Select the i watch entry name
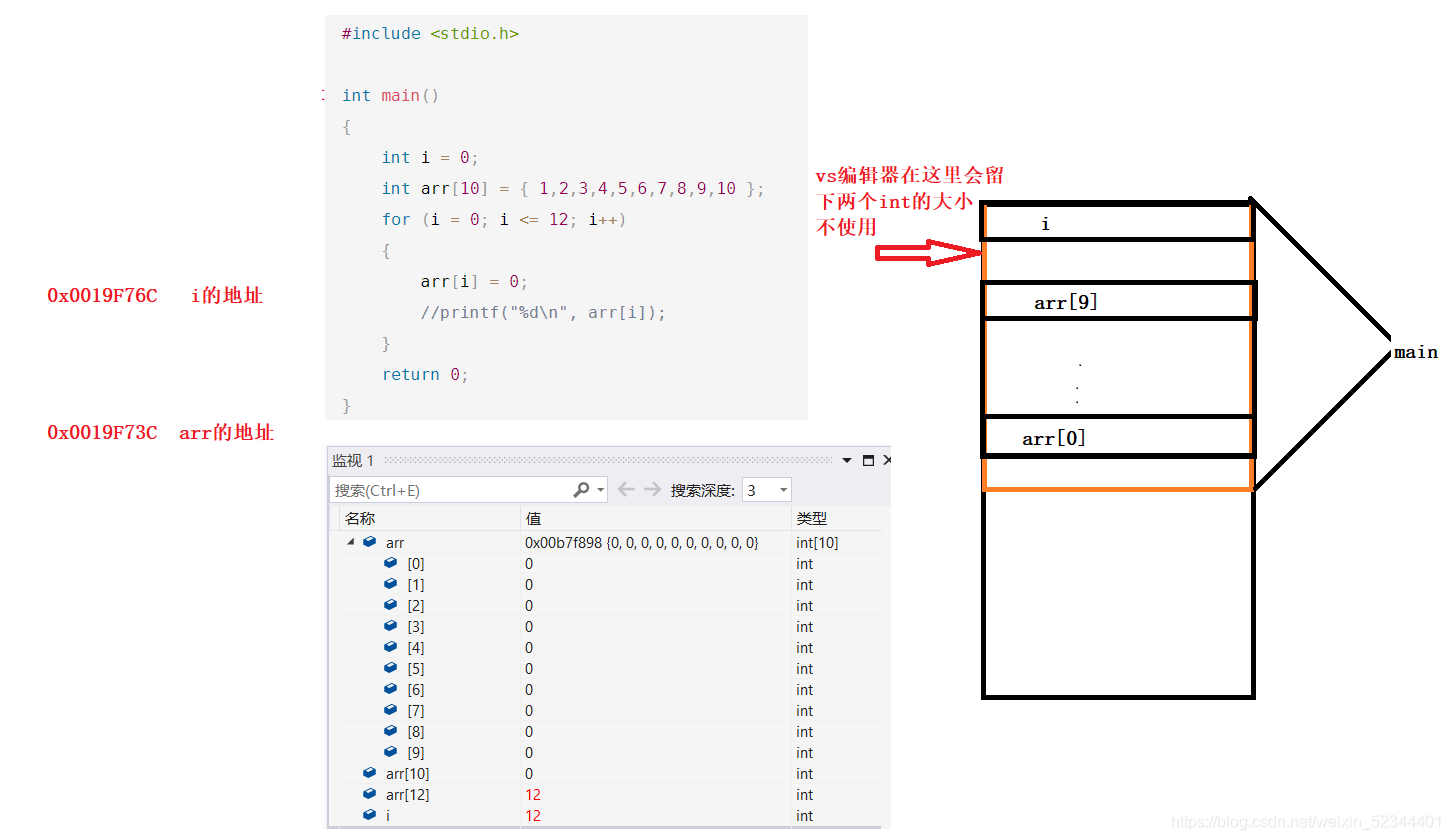 (x=388, y=816)
